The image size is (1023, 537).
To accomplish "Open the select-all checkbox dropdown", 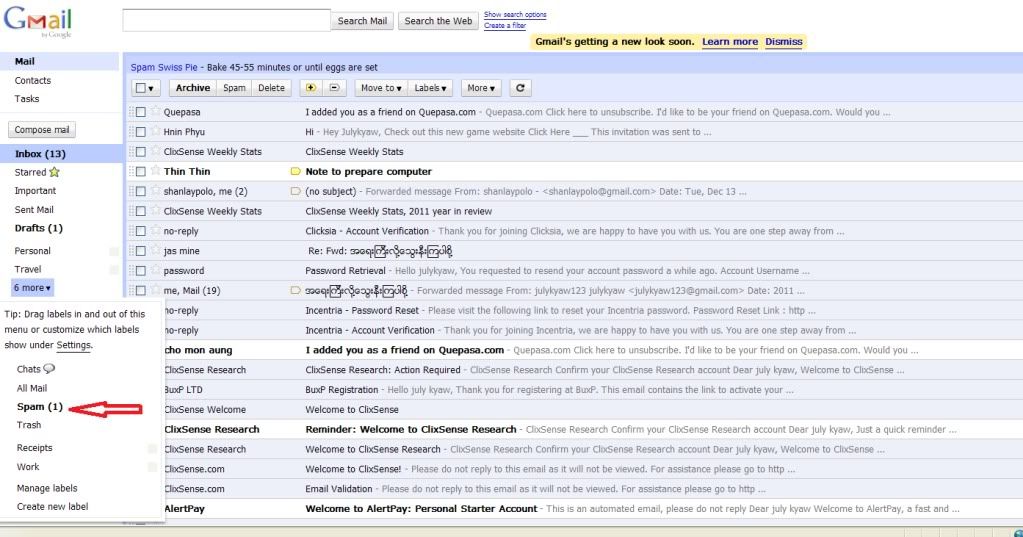I will click(x=145, y=88).
